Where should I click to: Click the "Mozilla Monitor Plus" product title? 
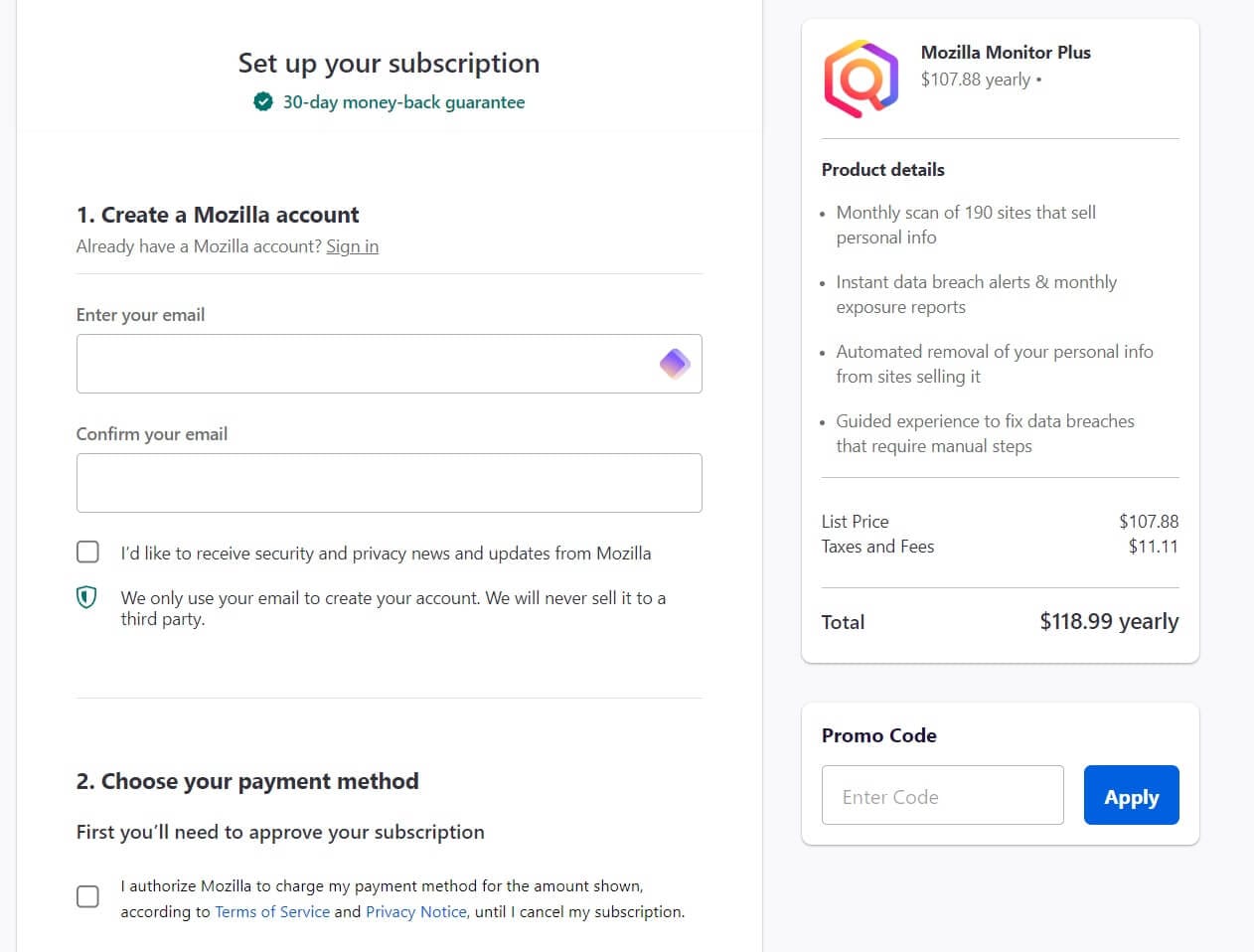1006,52
